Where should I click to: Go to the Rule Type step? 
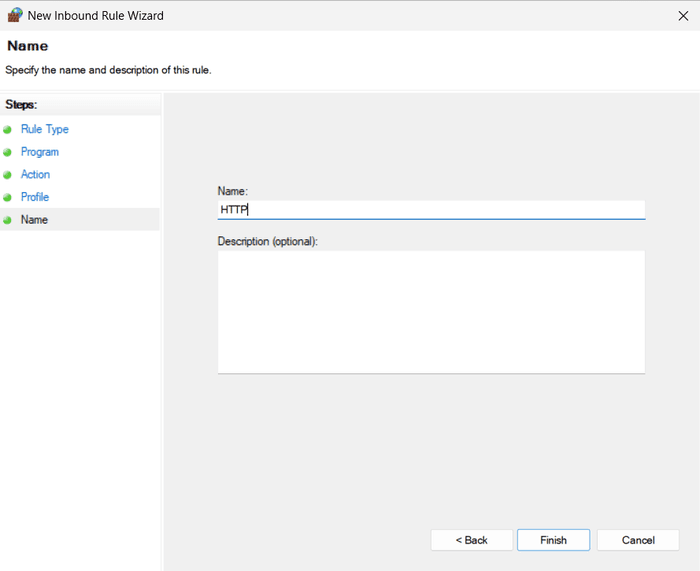pos(45,130)
